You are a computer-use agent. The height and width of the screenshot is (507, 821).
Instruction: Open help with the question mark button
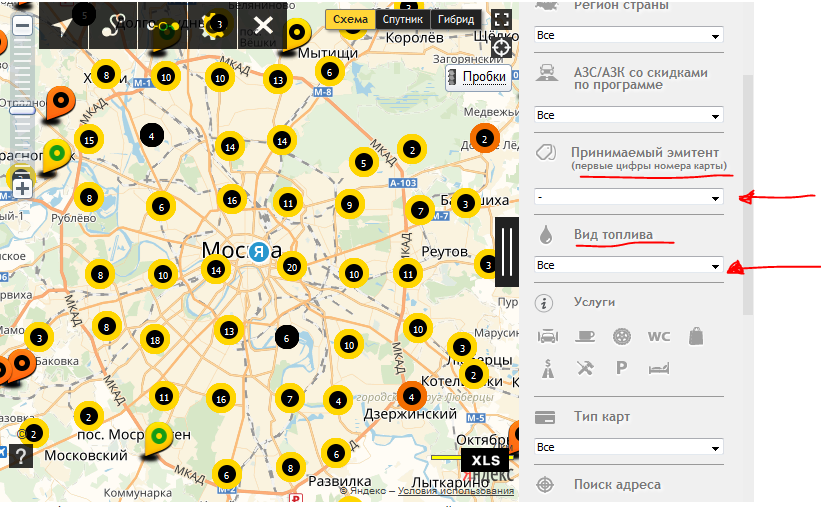coord(20,456)
